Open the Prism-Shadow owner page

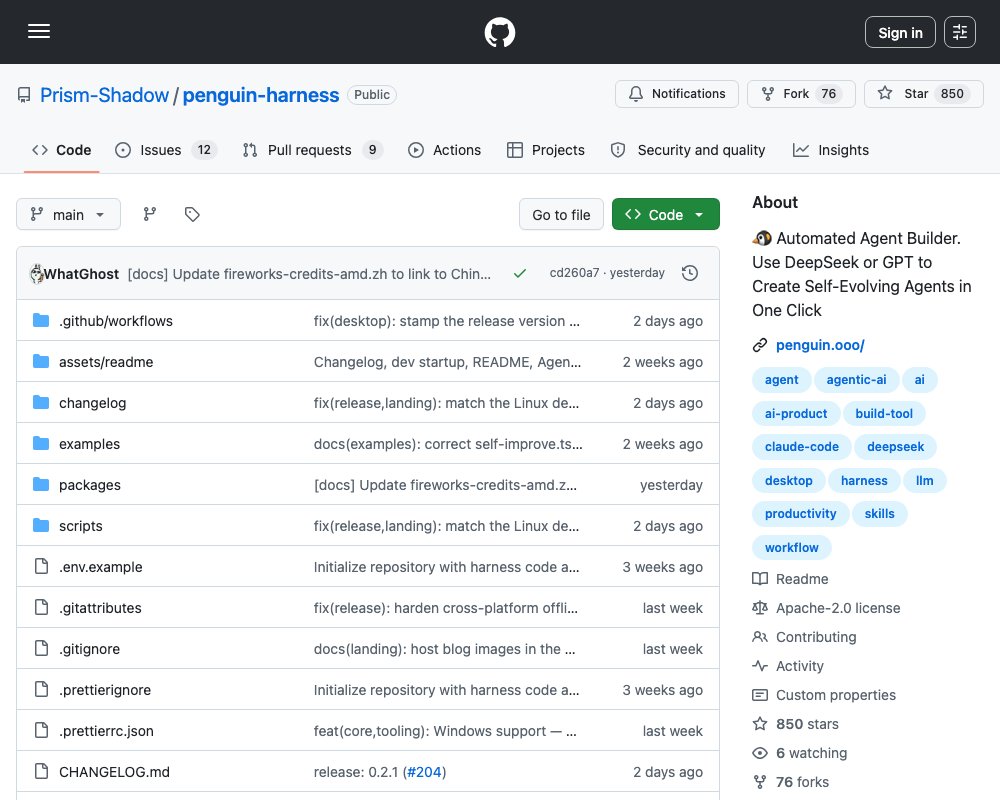[x=104, y=95]
